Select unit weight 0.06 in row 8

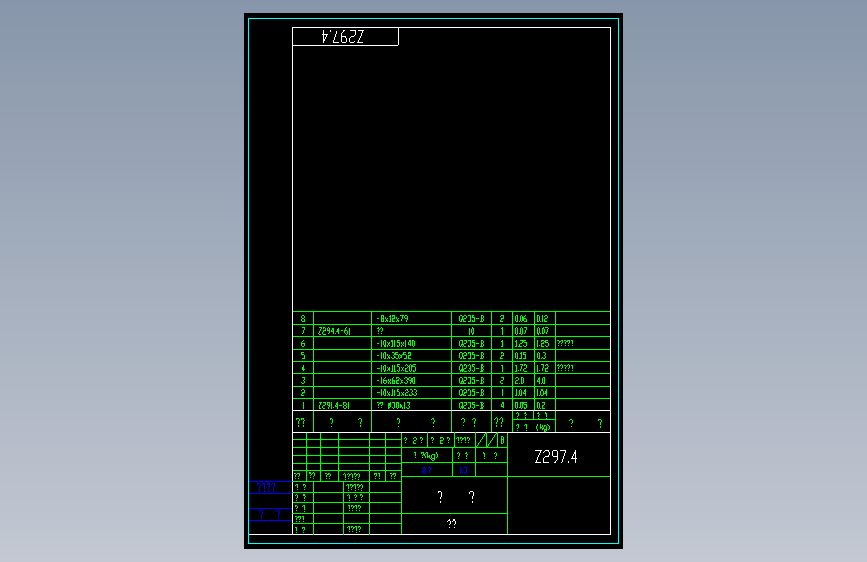click(x=521, y=319)
